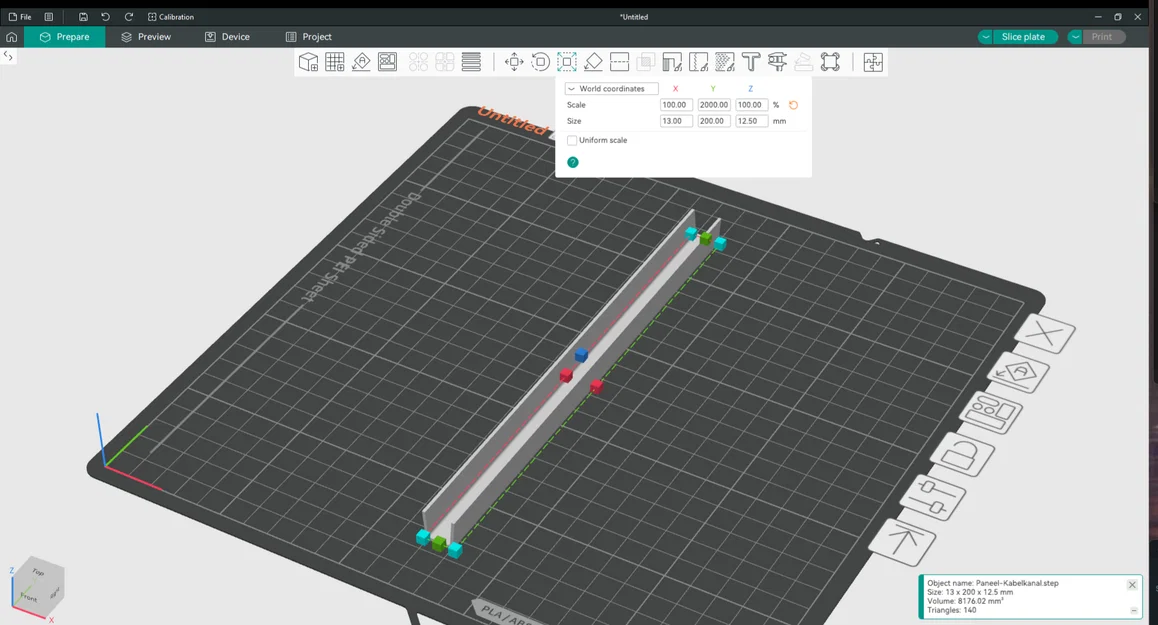Click the Scale Z percent field
Viewport: 1158px width, 625px height.
pos(752,105)
